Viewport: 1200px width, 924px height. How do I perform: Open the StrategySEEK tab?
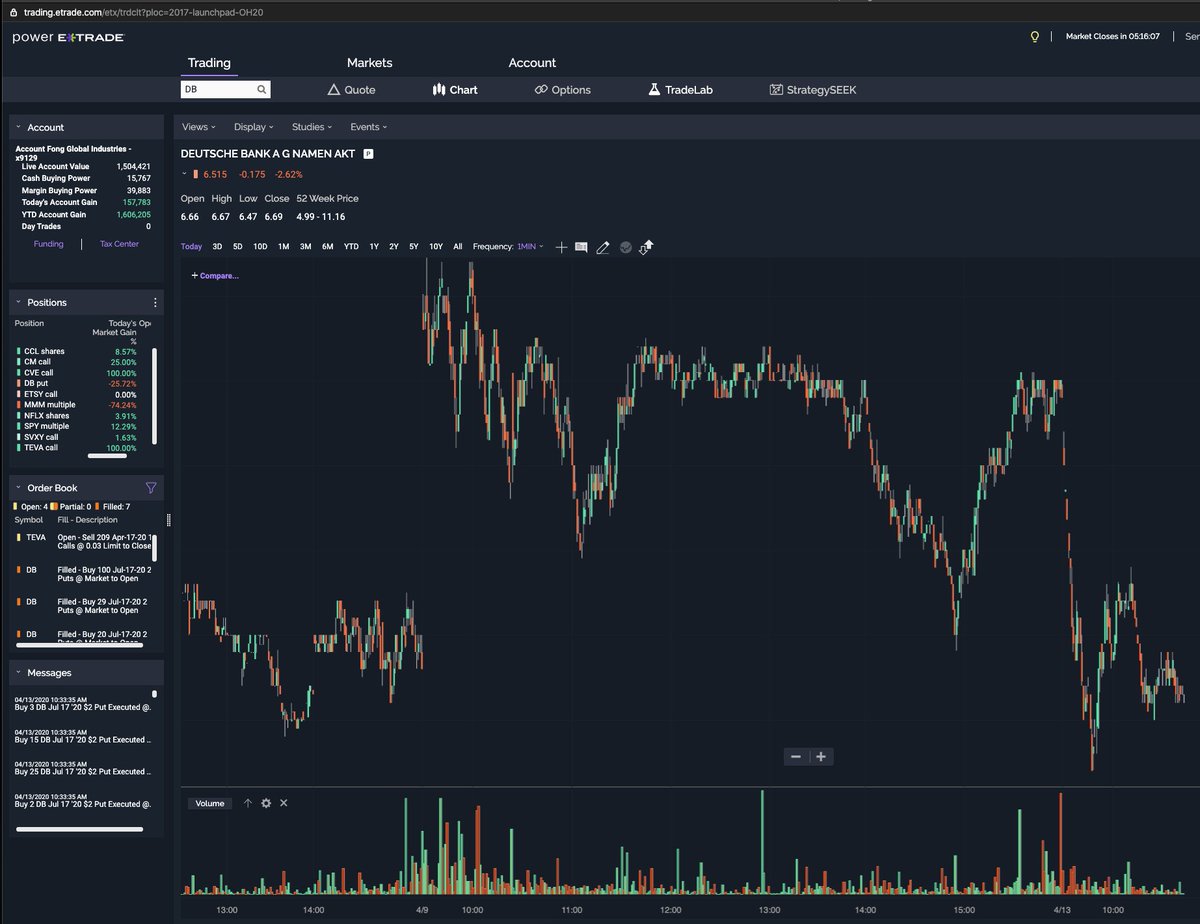(813, 89)
